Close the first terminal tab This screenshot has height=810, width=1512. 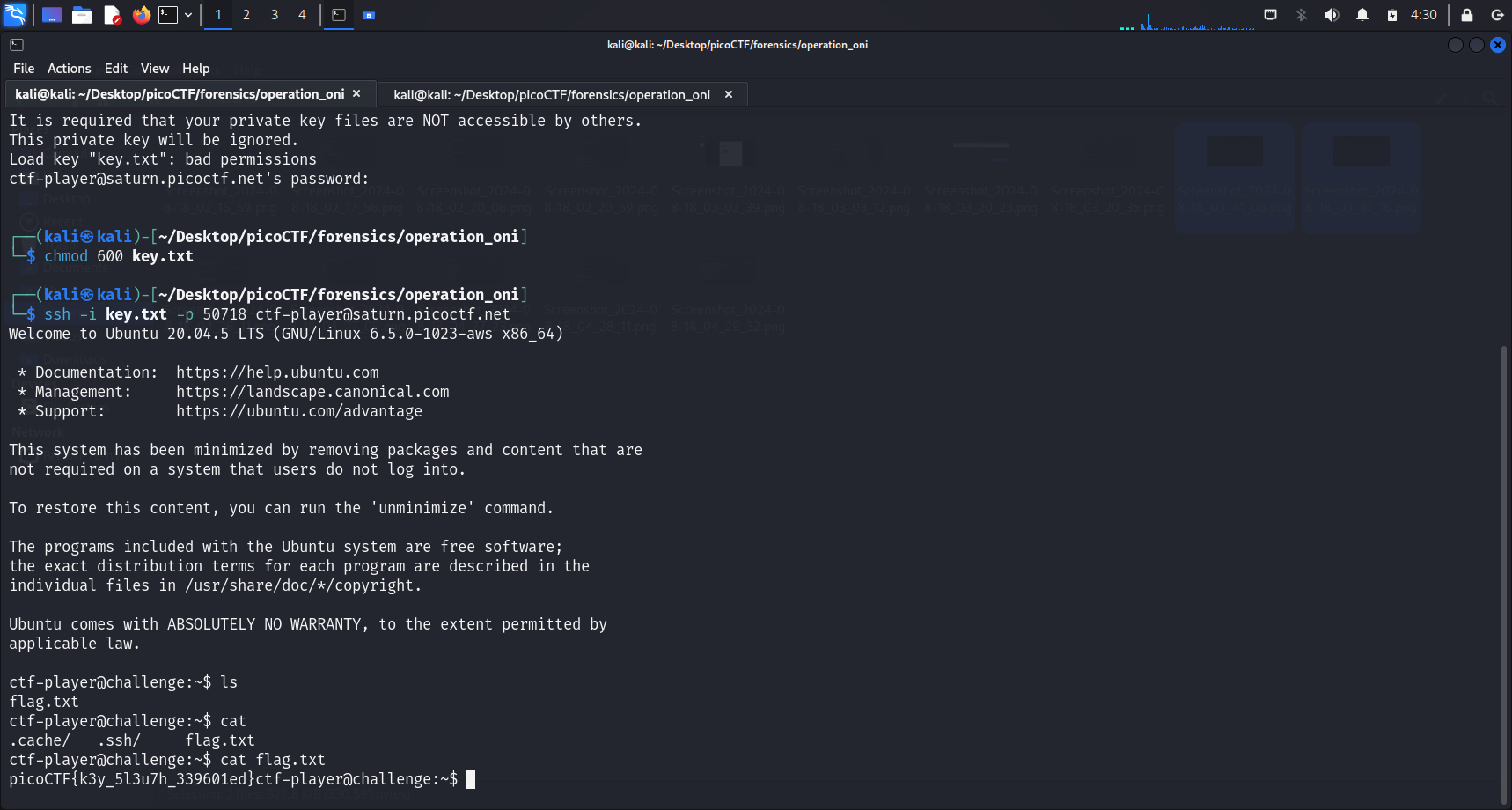[x=356, y=94]
